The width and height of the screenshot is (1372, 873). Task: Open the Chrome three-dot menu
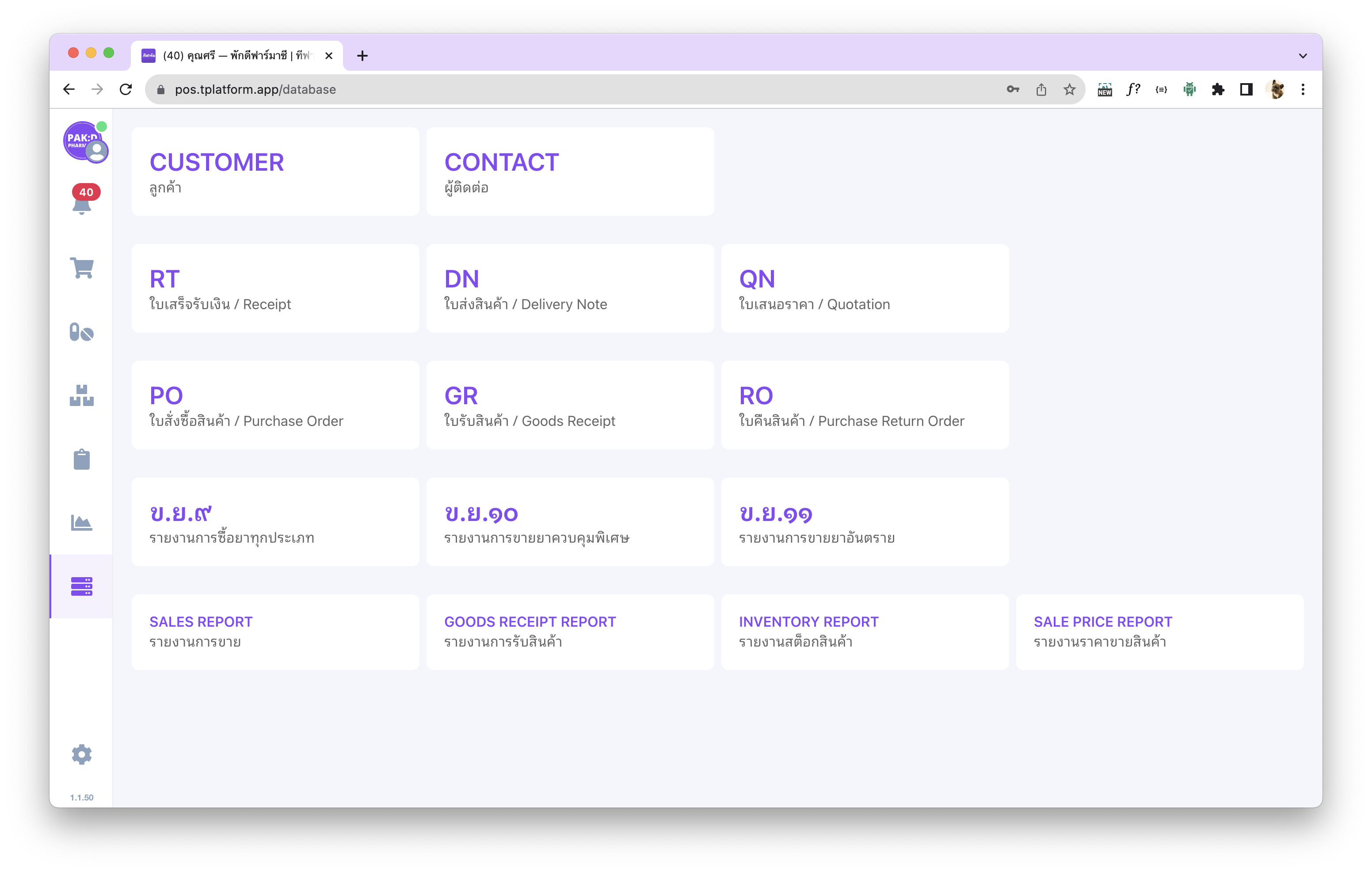[x=1303, y=89]
